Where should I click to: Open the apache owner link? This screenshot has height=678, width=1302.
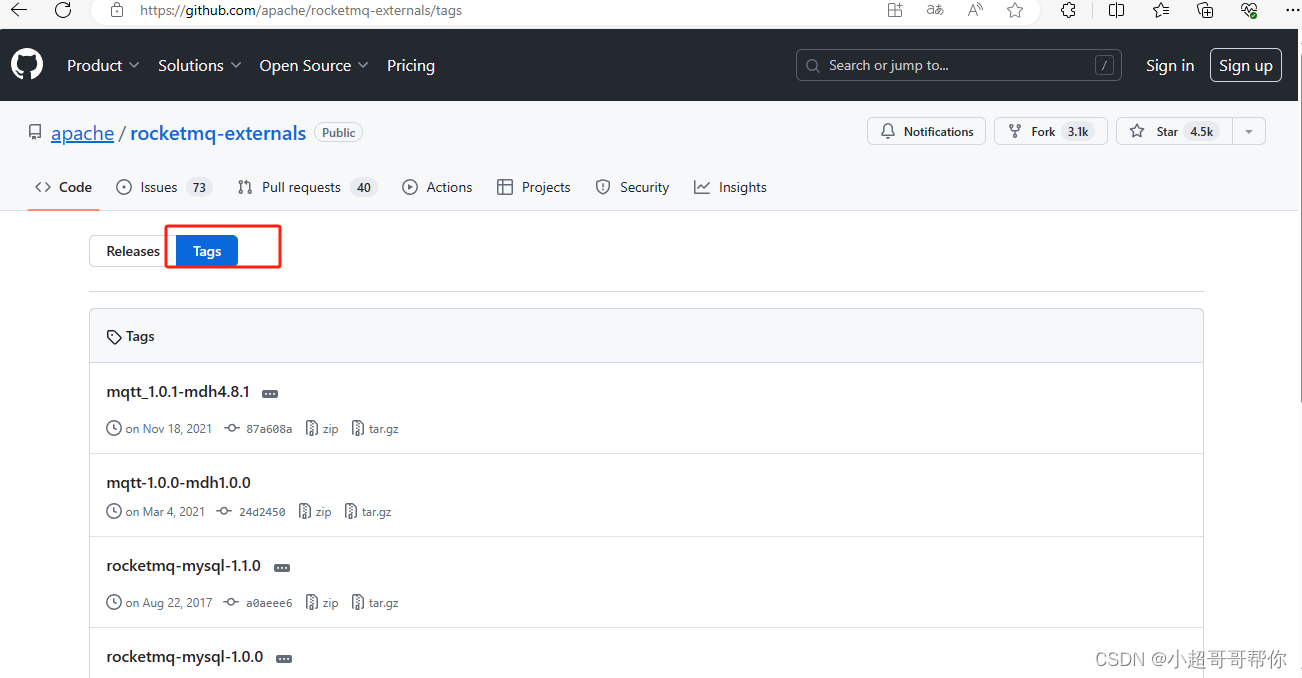pos(83,133)
